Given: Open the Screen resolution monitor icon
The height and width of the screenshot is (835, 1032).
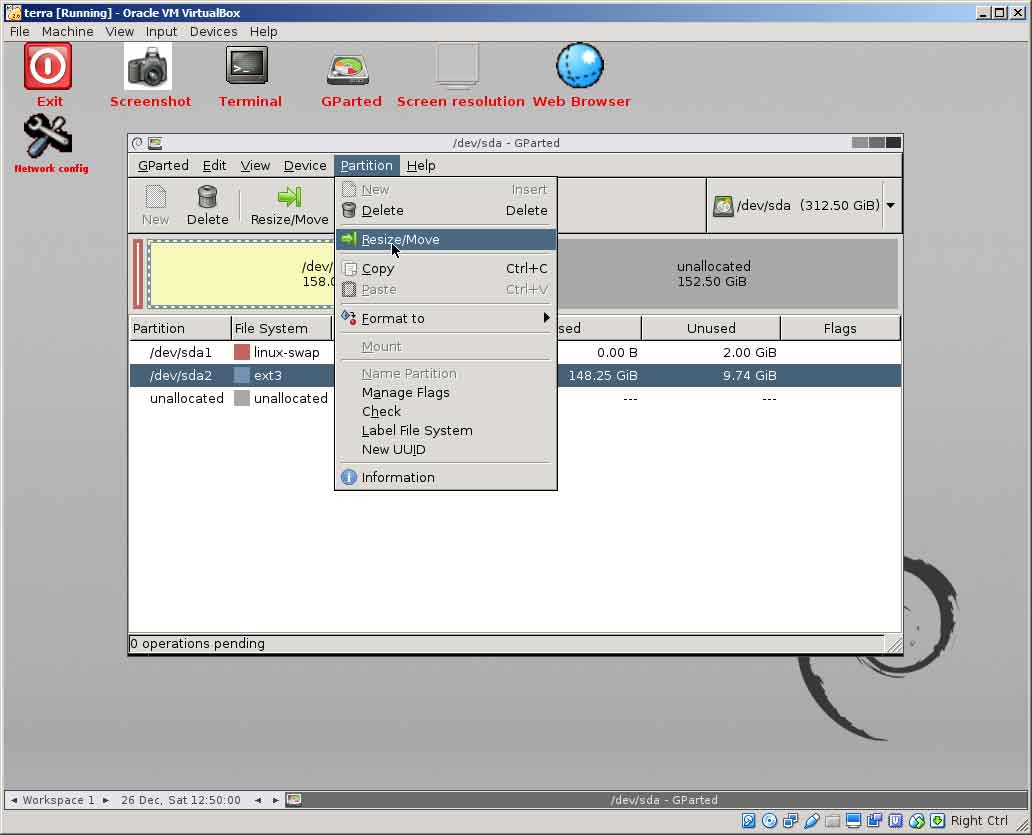Looking at the screenshot, I should 457,66.
